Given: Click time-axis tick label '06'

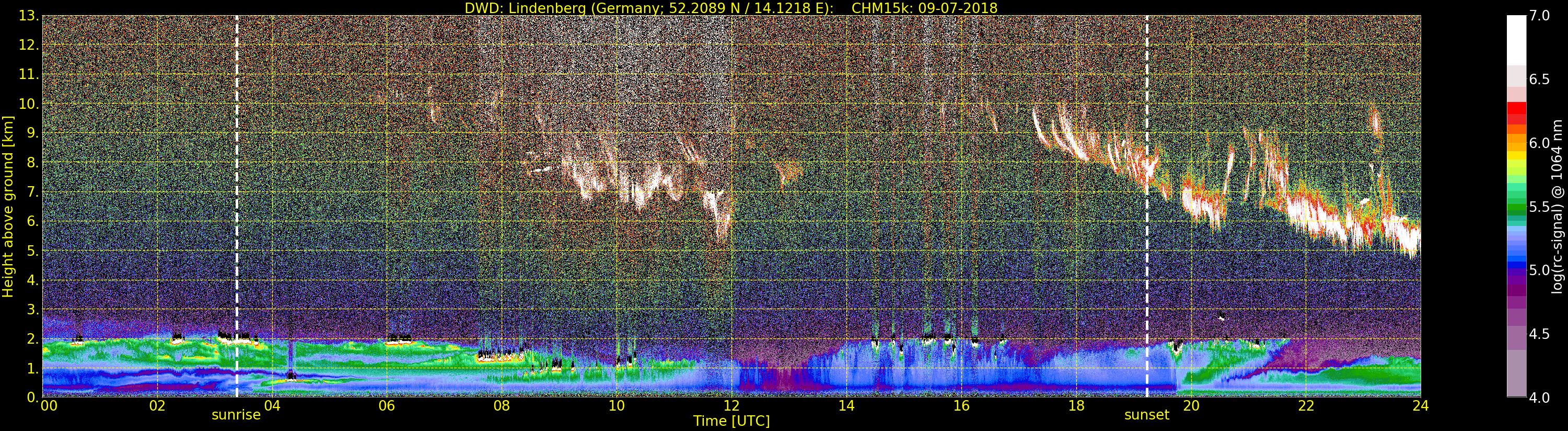Looking at the screenshot, I should [387, 406].
